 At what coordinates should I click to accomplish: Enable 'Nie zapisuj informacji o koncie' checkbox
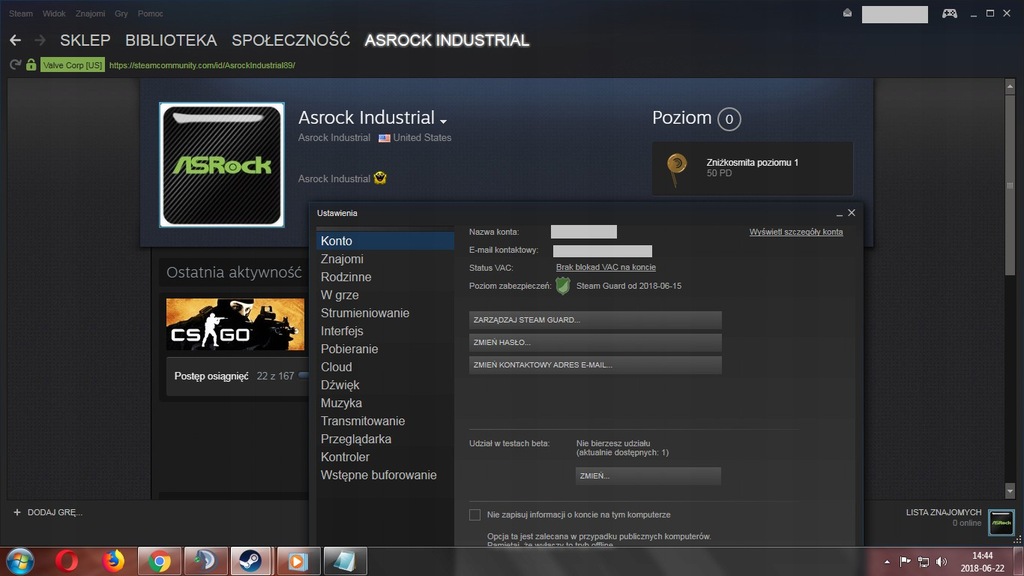(475, 515)
